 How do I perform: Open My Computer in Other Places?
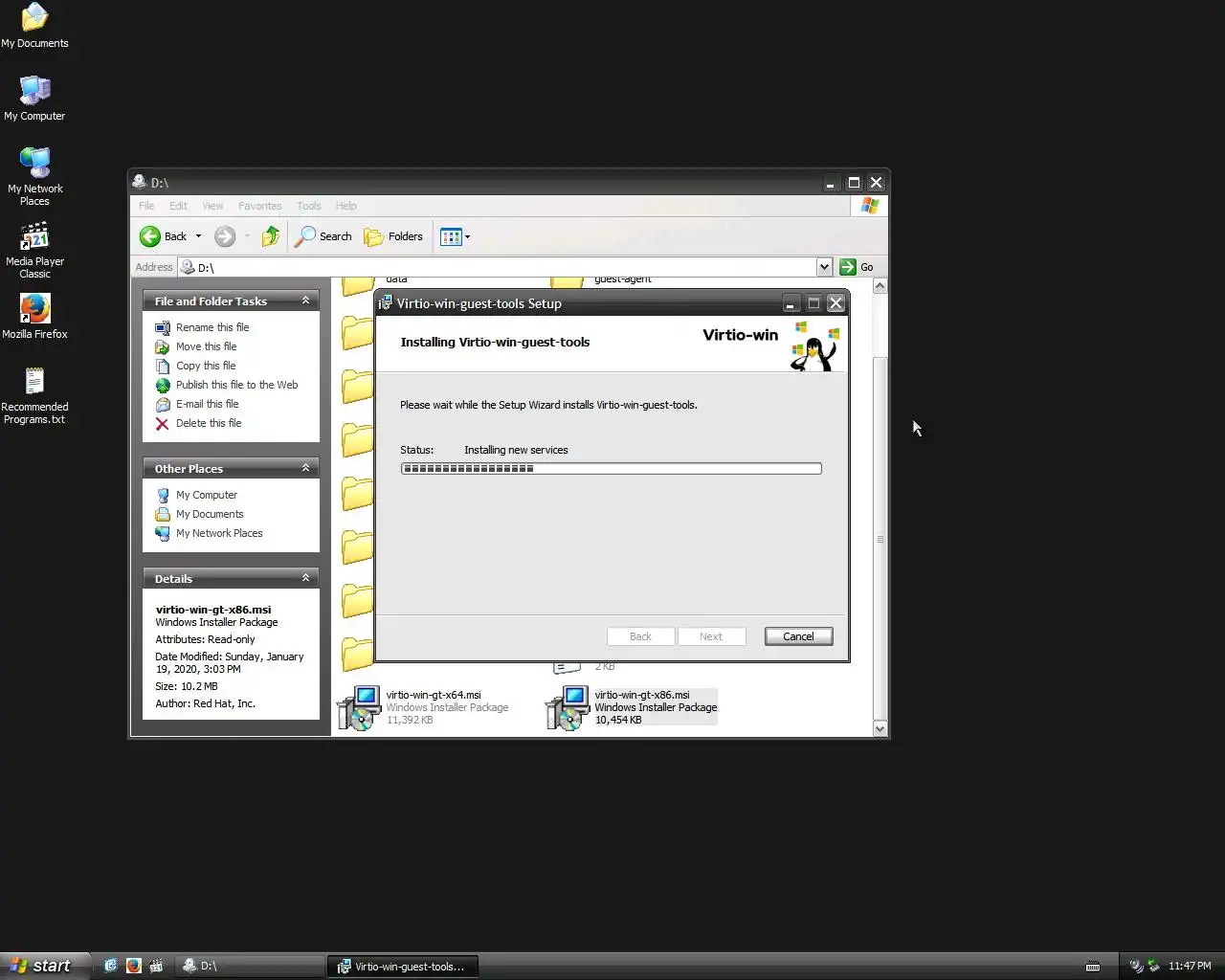click(x=206, y=495)
